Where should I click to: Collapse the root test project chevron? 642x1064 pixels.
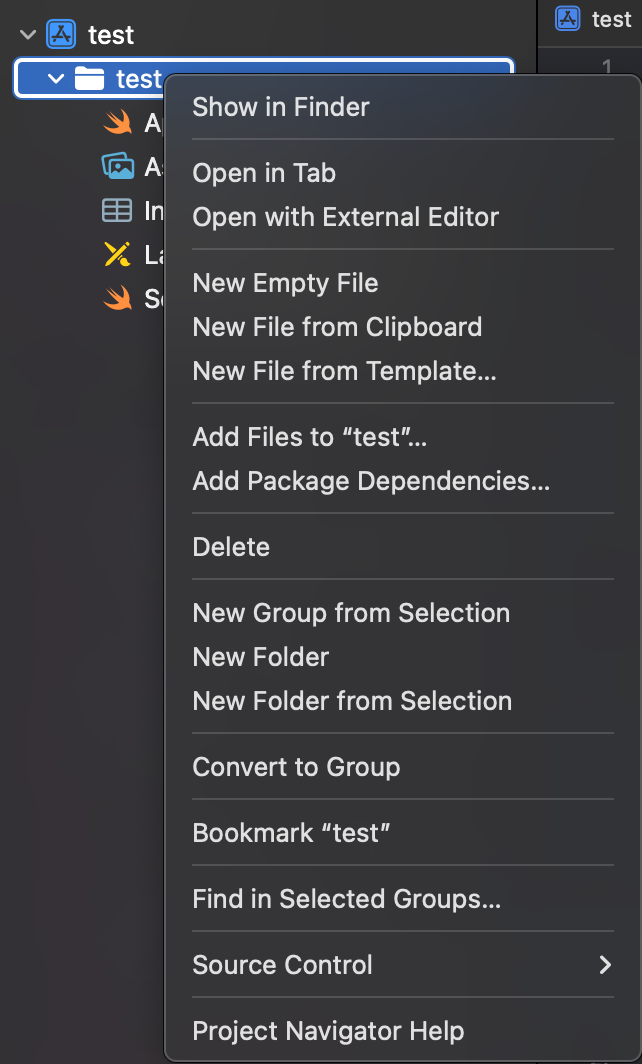(28, 35)
